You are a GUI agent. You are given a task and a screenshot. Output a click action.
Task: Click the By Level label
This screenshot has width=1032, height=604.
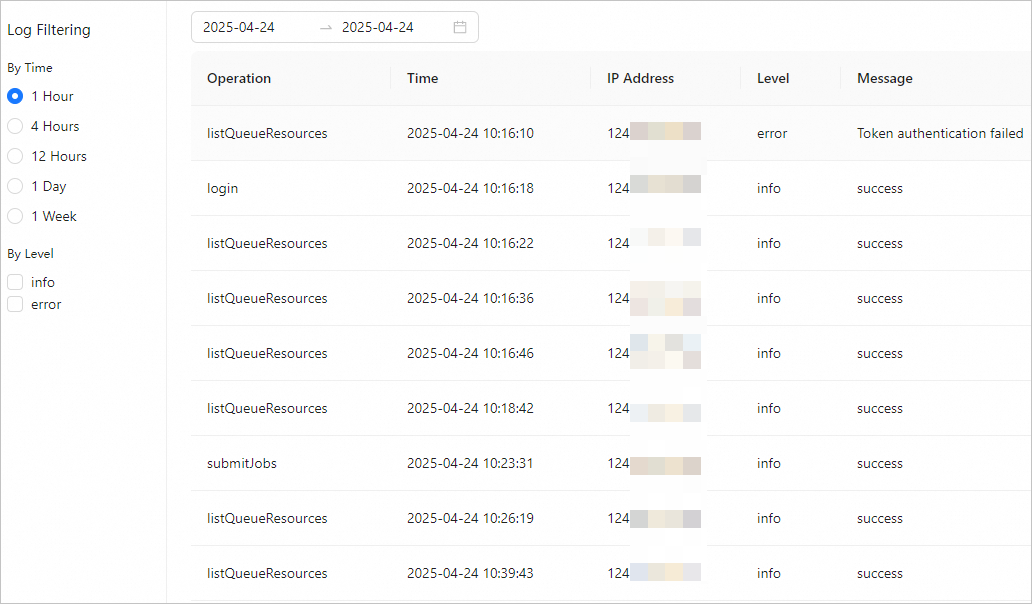[30, 254]
